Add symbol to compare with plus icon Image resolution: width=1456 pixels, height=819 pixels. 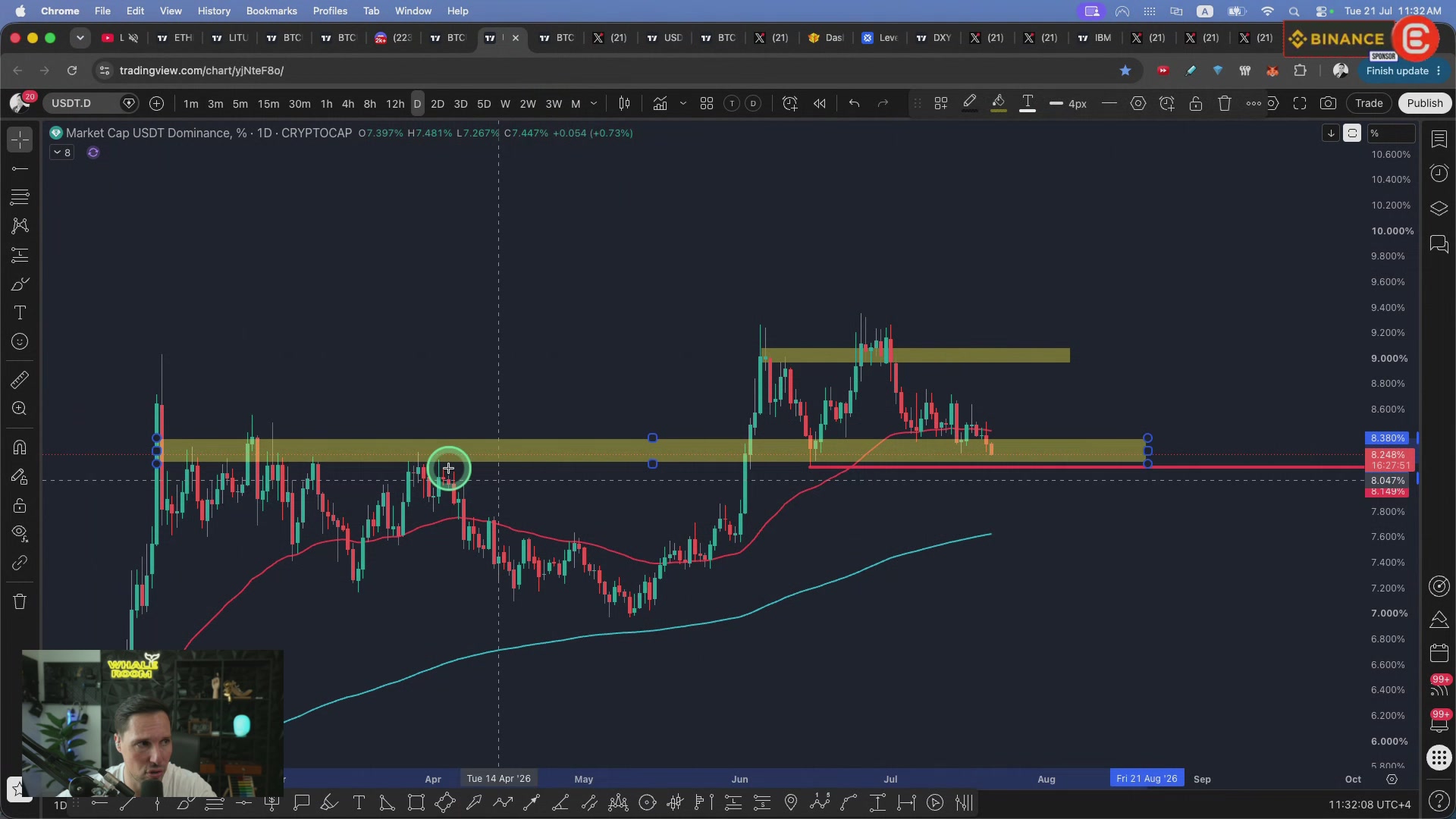(x=157, y=104)
